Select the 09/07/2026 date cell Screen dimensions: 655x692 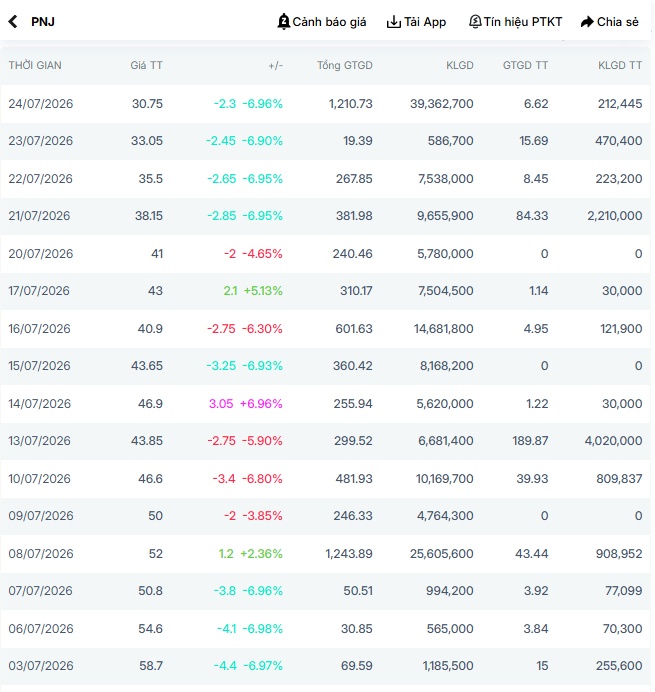pyautogui.click(x=41, y=516)
